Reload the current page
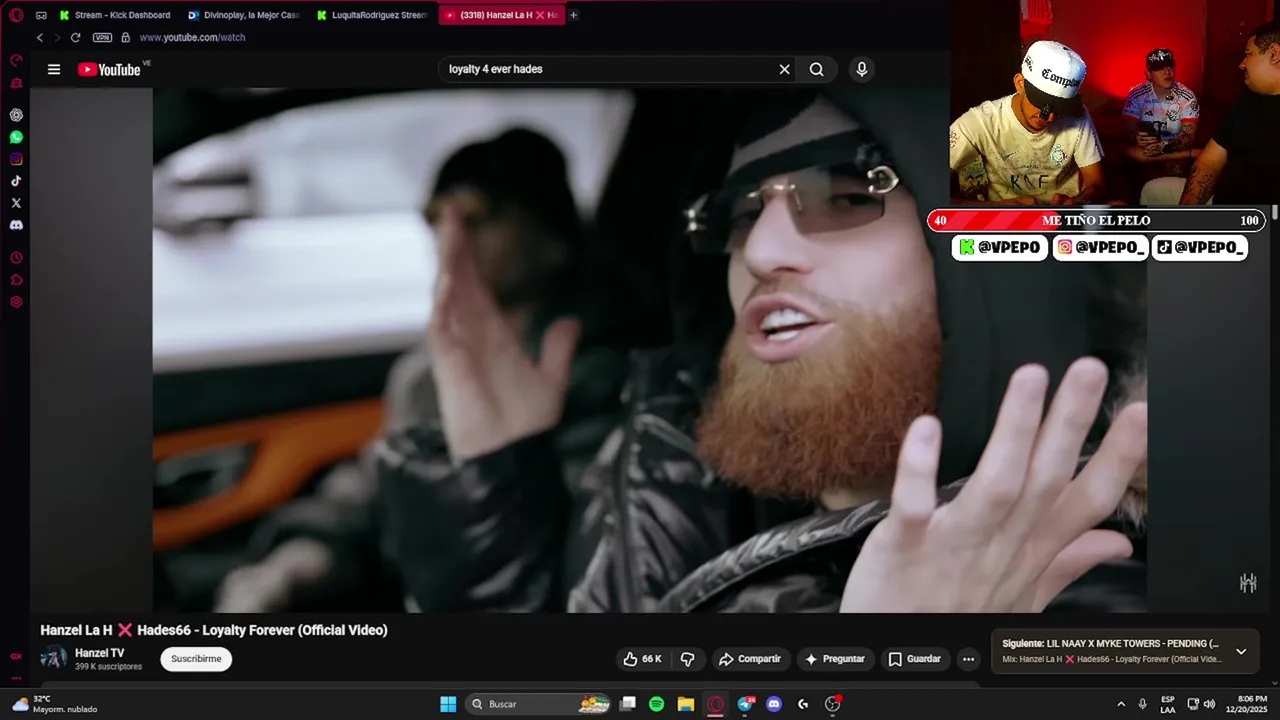Viewport: 1280px width, 720px height. [x=75, y=37]
